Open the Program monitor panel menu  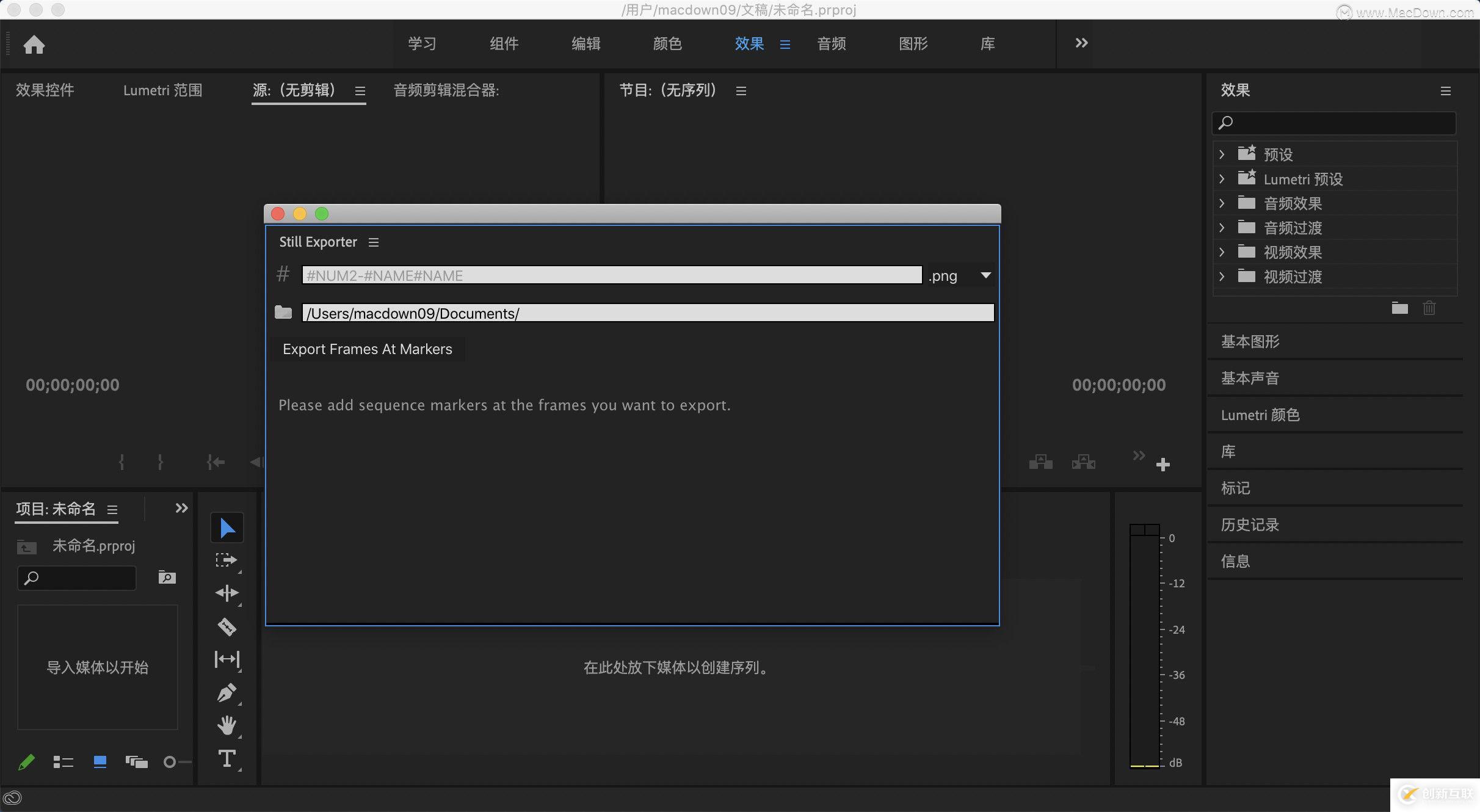(x=741, y=91)
